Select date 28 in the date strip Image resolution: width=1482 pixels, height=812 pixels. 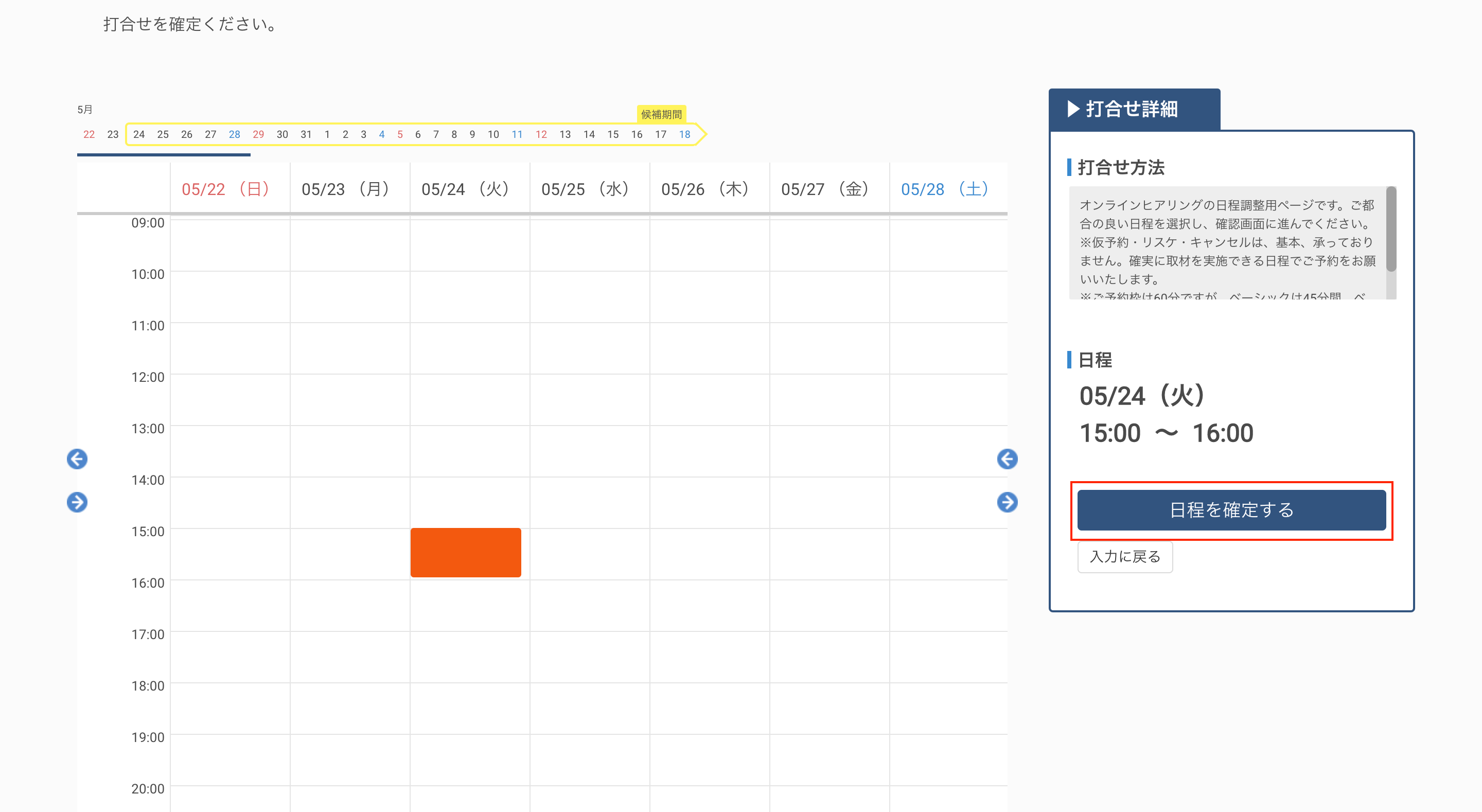[x=234, y=135]
